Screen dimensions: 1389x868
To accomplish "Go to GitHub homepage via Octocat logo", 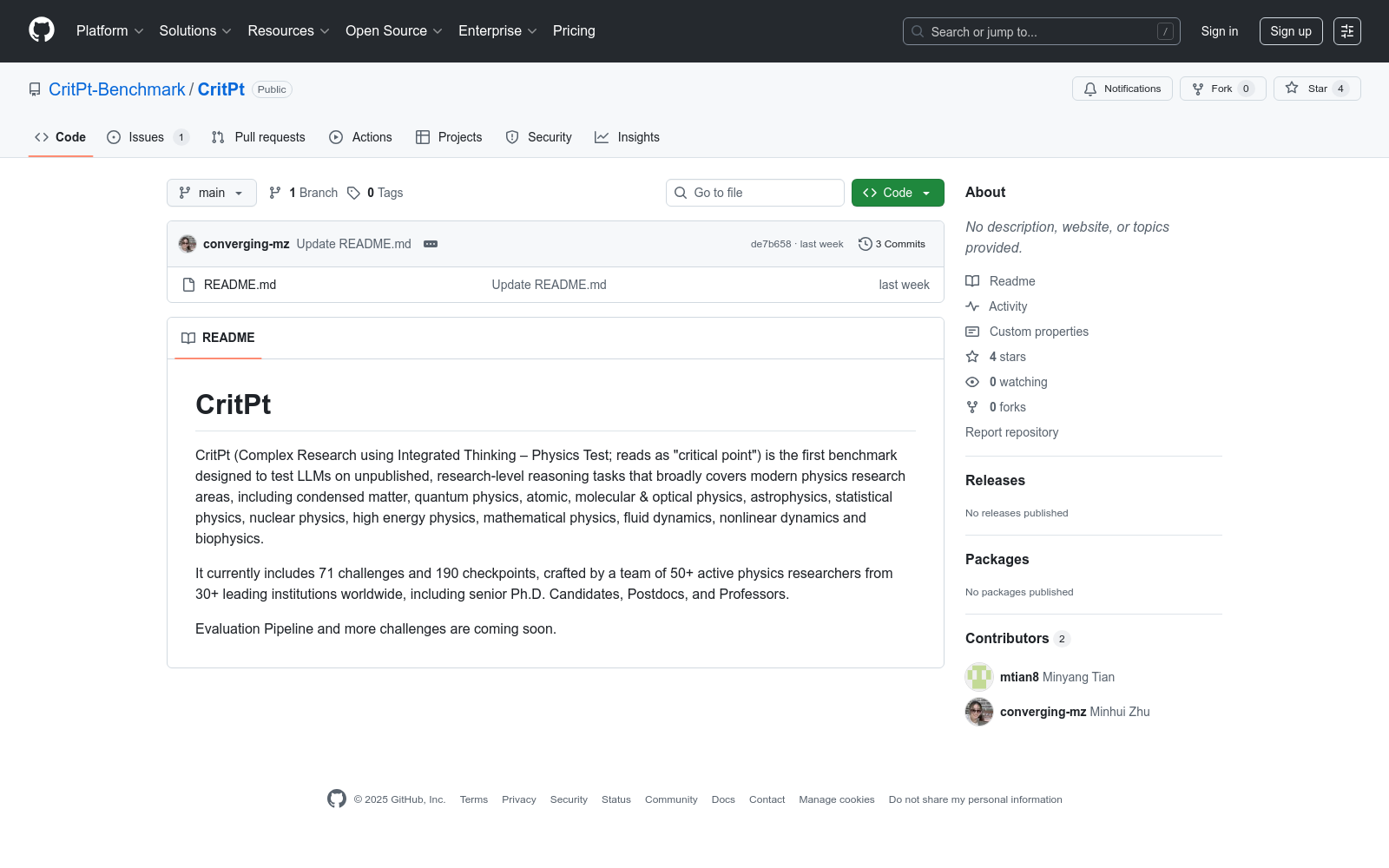I will (42, 30).
